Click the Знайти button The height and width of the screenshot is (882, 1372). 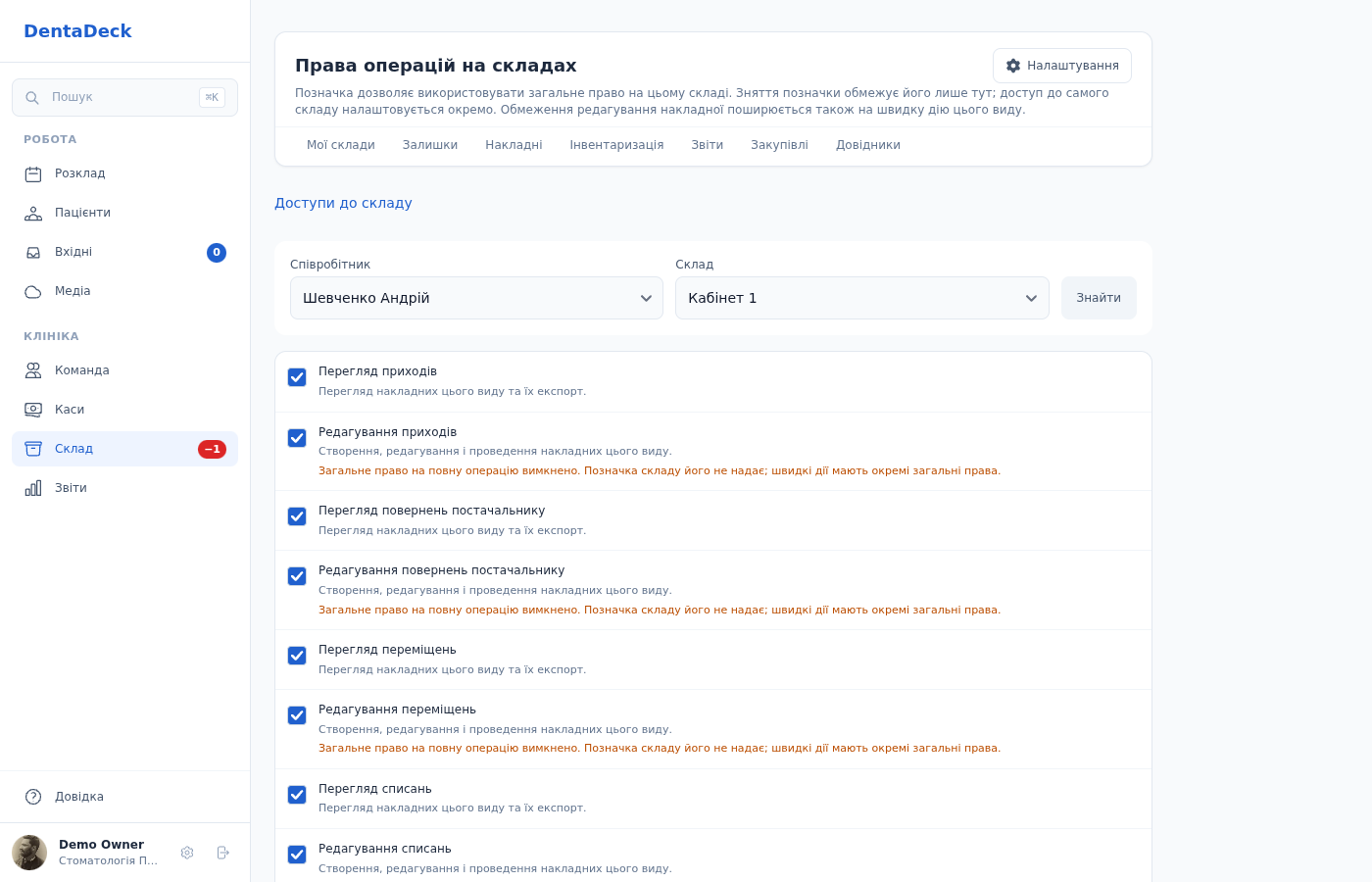(1099, 298)
